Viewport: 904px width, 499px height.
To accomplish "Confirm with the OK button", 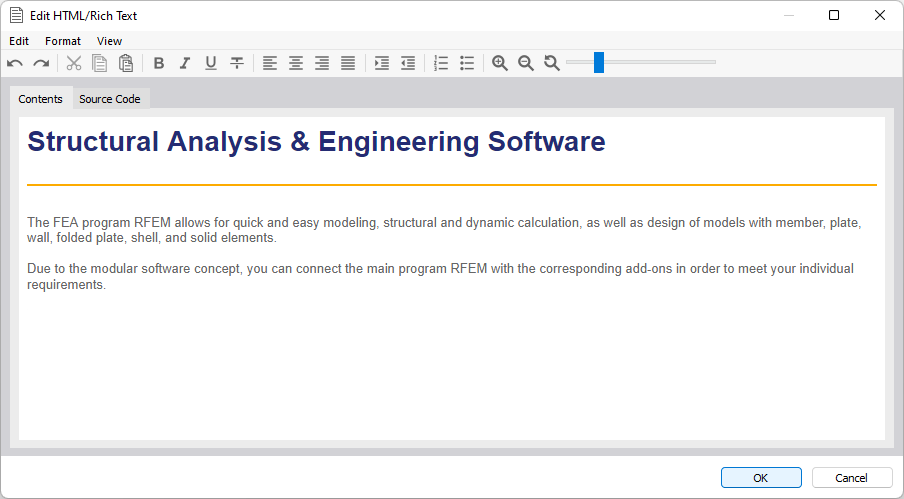I will coord(761,478).
